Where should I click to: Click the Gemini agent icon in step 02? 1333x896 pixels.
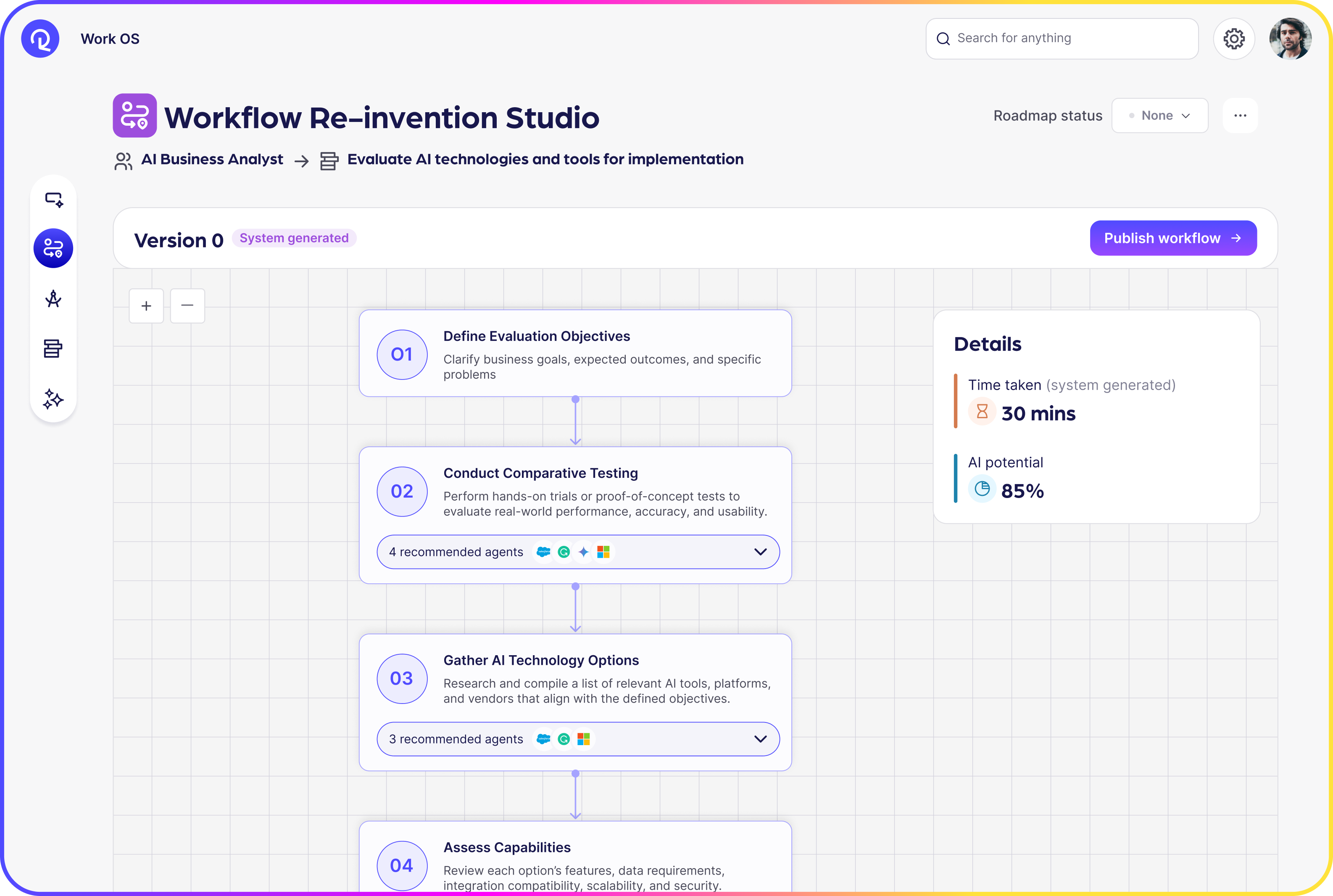click(564, 552)
